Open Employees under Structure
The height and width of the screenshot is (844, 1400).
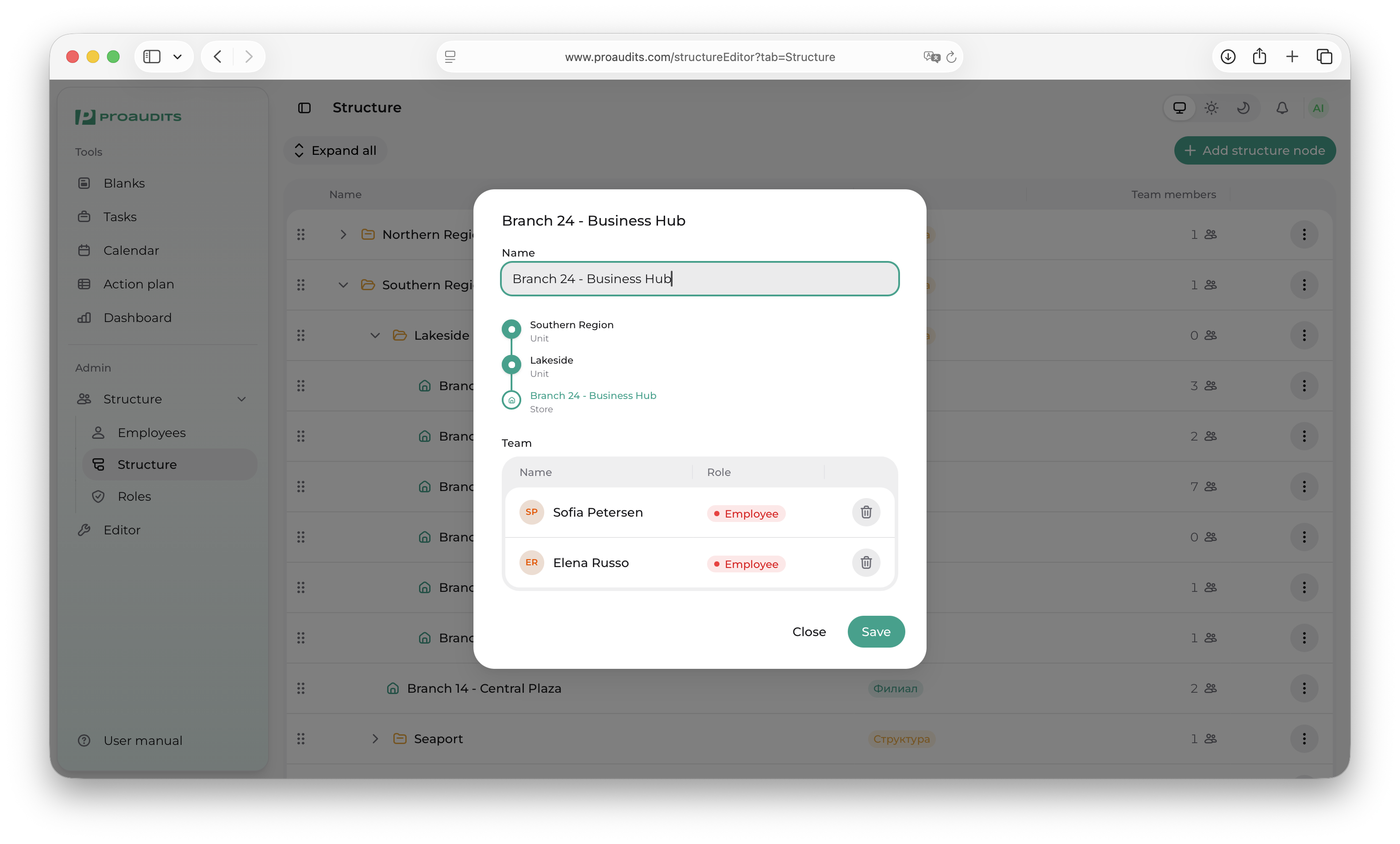[151, 433]
